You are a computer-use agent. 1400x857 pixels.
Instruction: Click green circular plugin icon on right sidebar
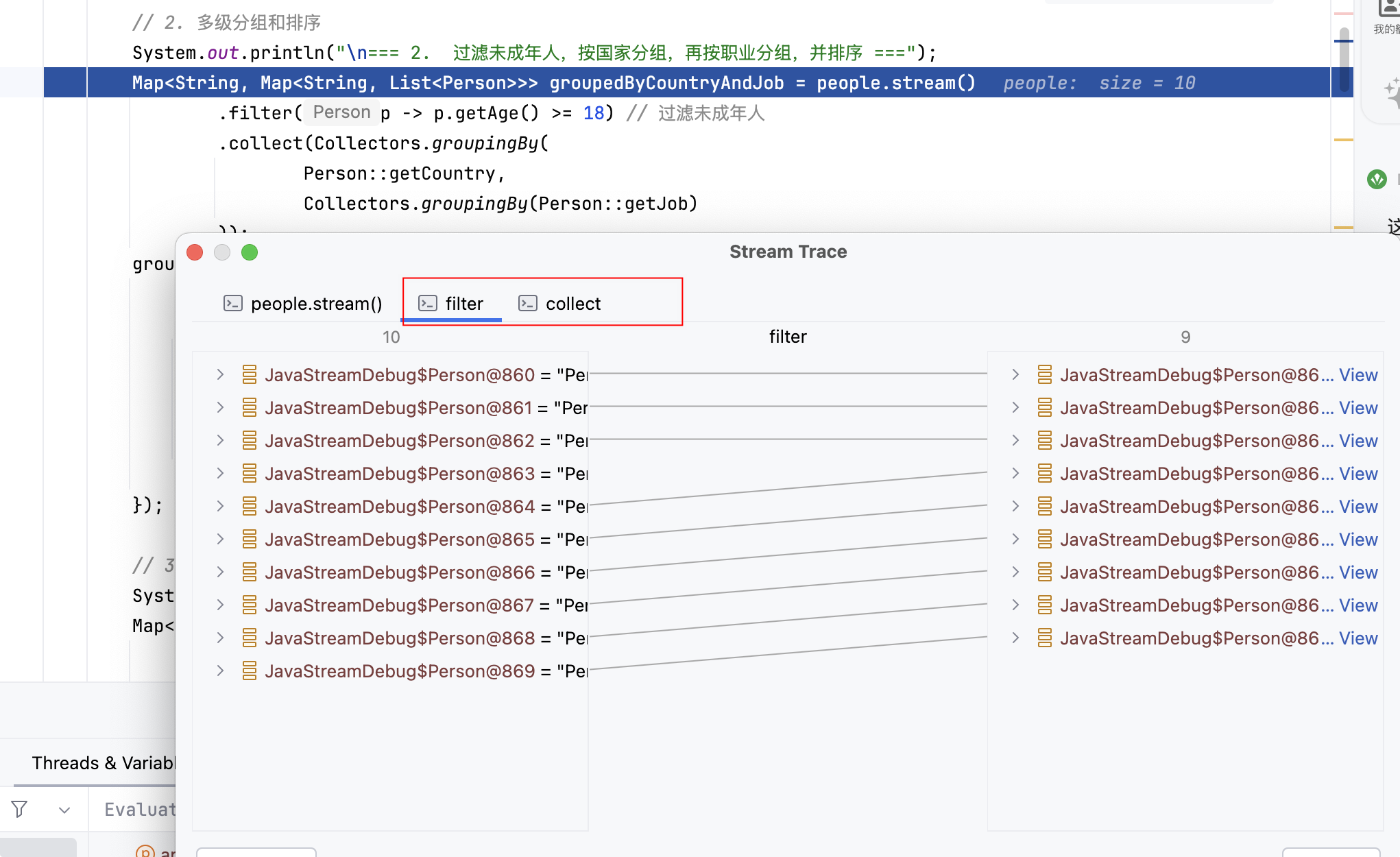1376,180
